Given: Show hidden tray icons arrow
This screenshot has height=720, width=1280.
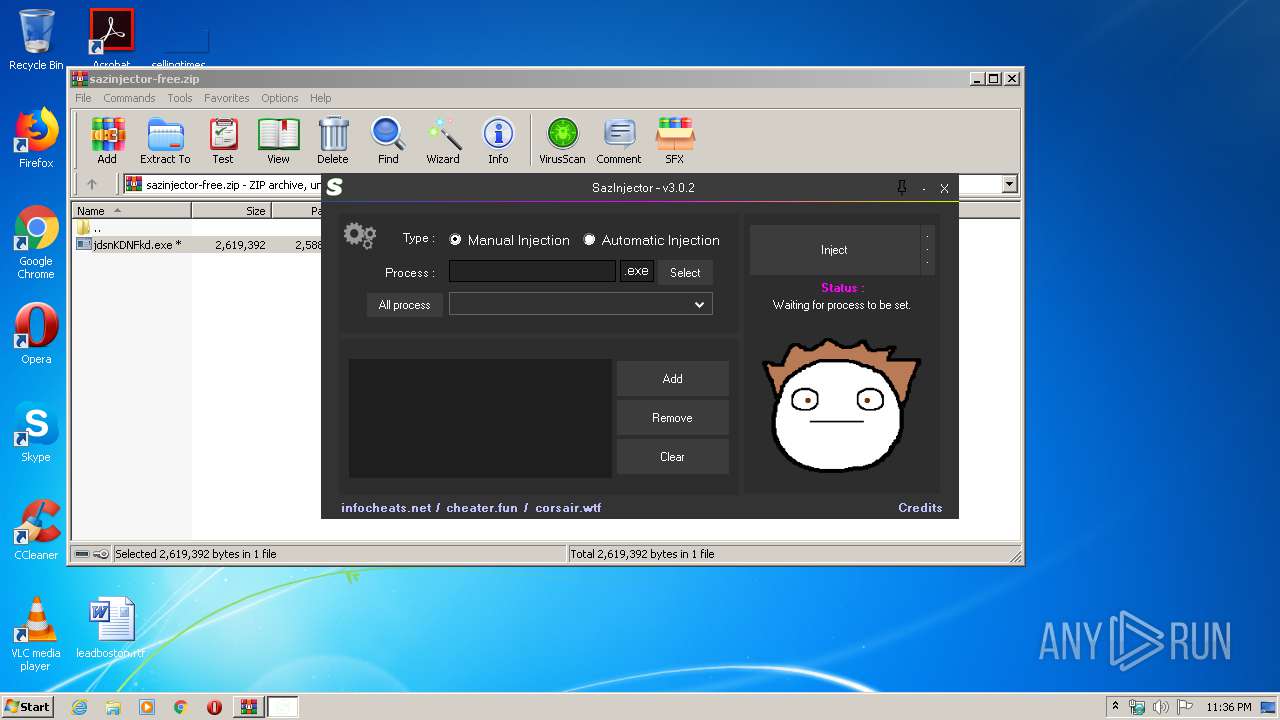Looking at the screenshot, I should point(1115,706).
